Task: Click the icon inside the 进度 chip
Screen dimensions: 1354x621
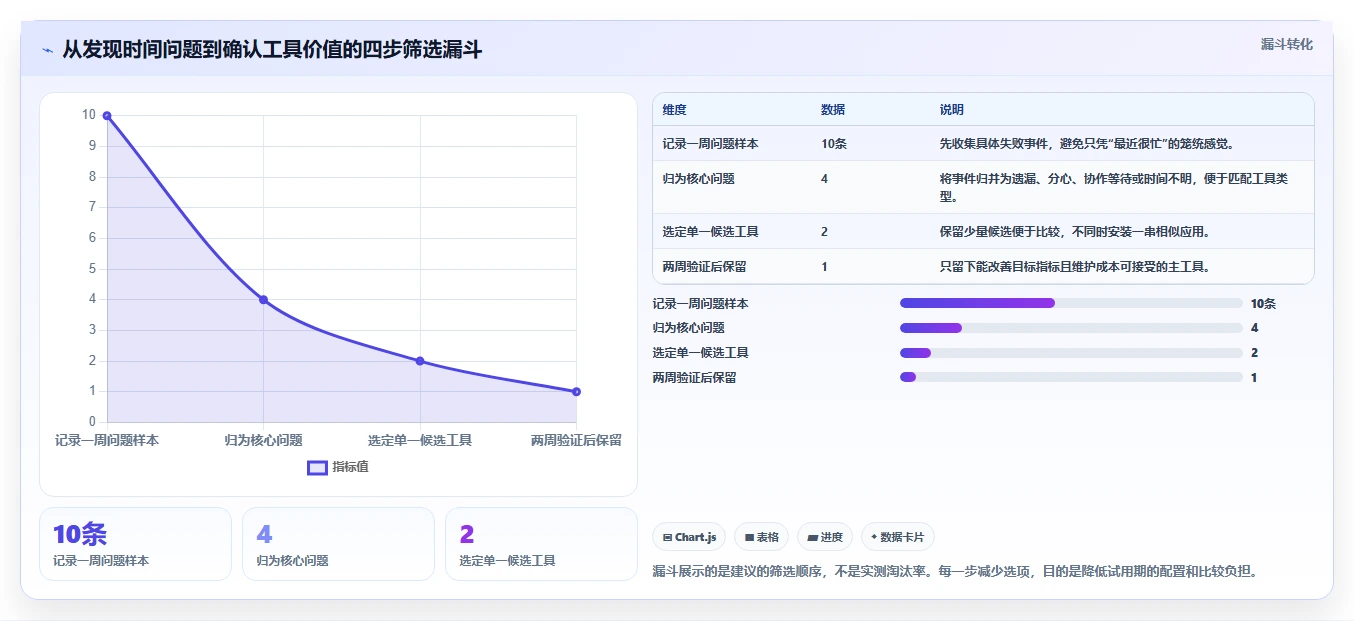Action: [x=813, y=538]
